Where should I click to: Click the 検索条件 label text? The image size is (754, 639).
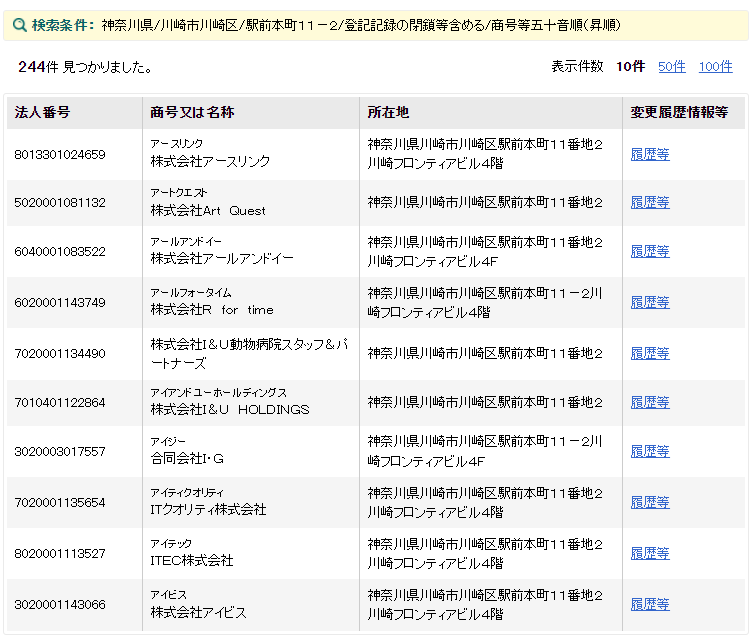click(x=63, y=25)
